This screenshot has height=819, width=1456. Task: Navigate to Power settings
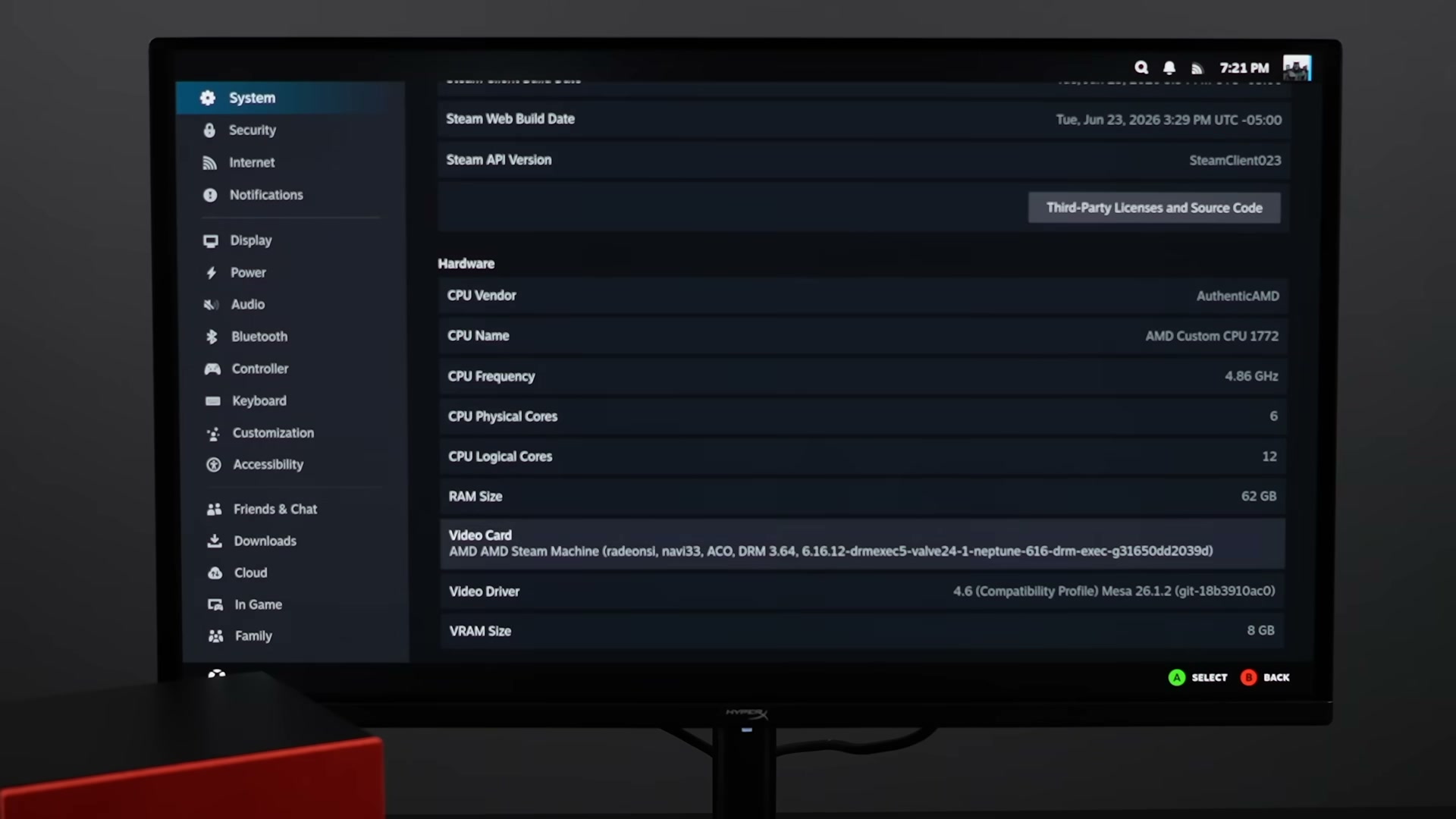coord(292,273)
